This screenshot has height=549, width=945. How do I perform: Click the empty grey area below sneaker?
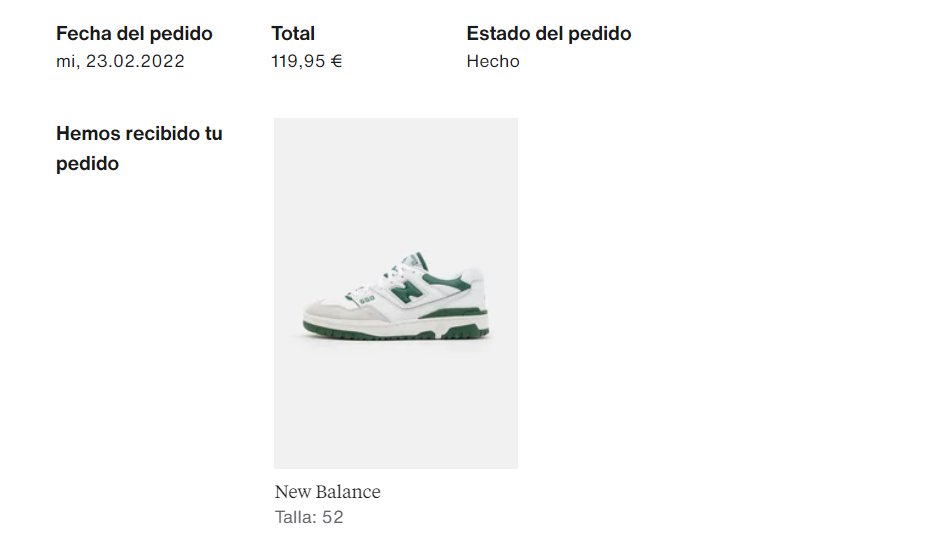pos(395,410)
